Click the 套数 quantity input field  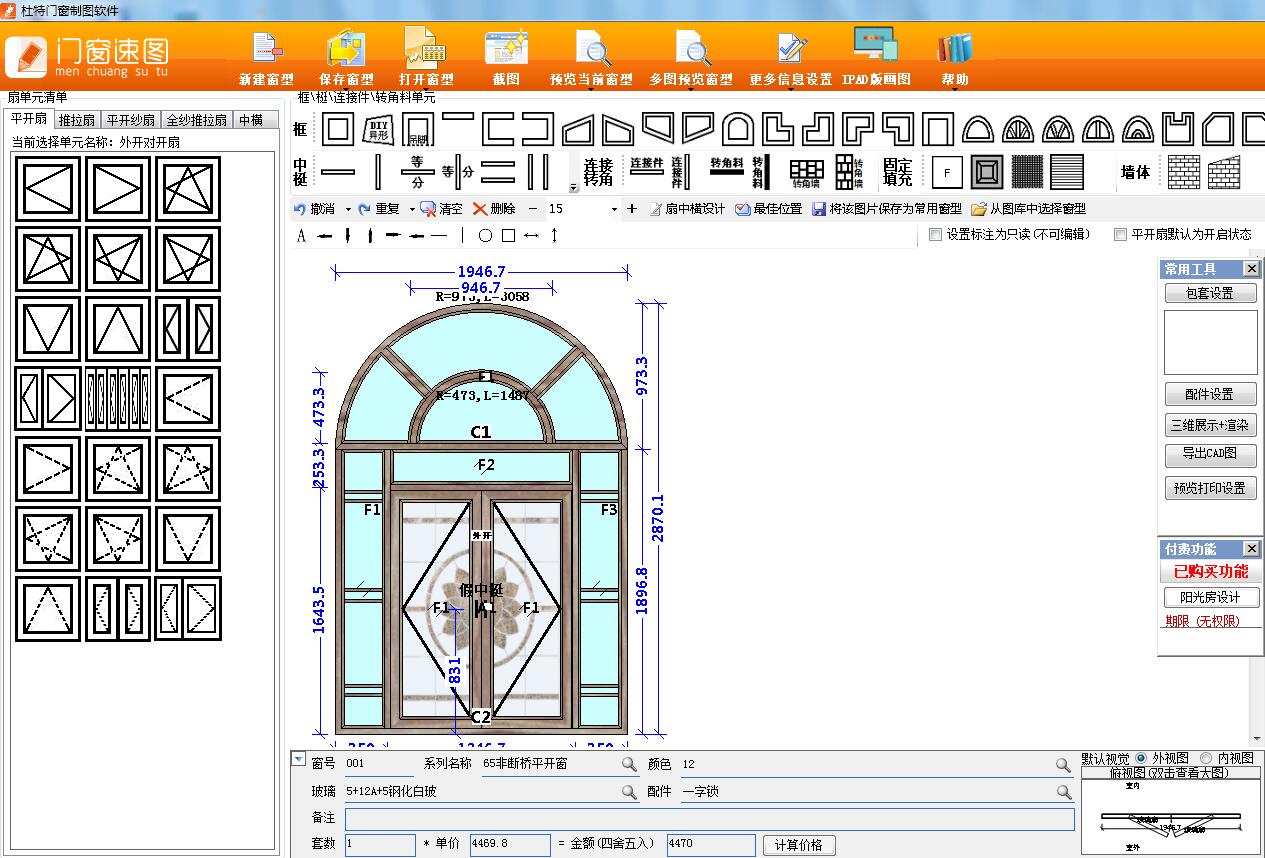tap(380, 845)
